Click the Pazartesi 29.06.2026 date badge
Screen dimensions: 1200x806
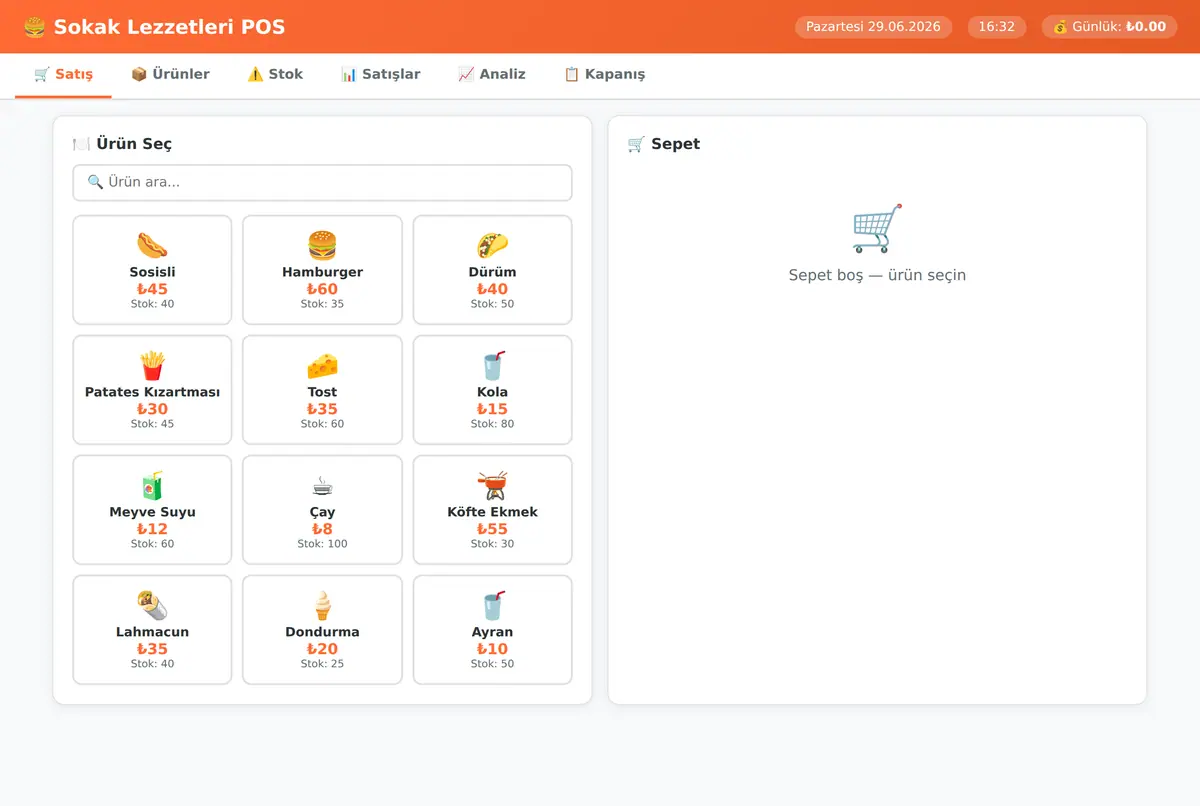(874, 27)
